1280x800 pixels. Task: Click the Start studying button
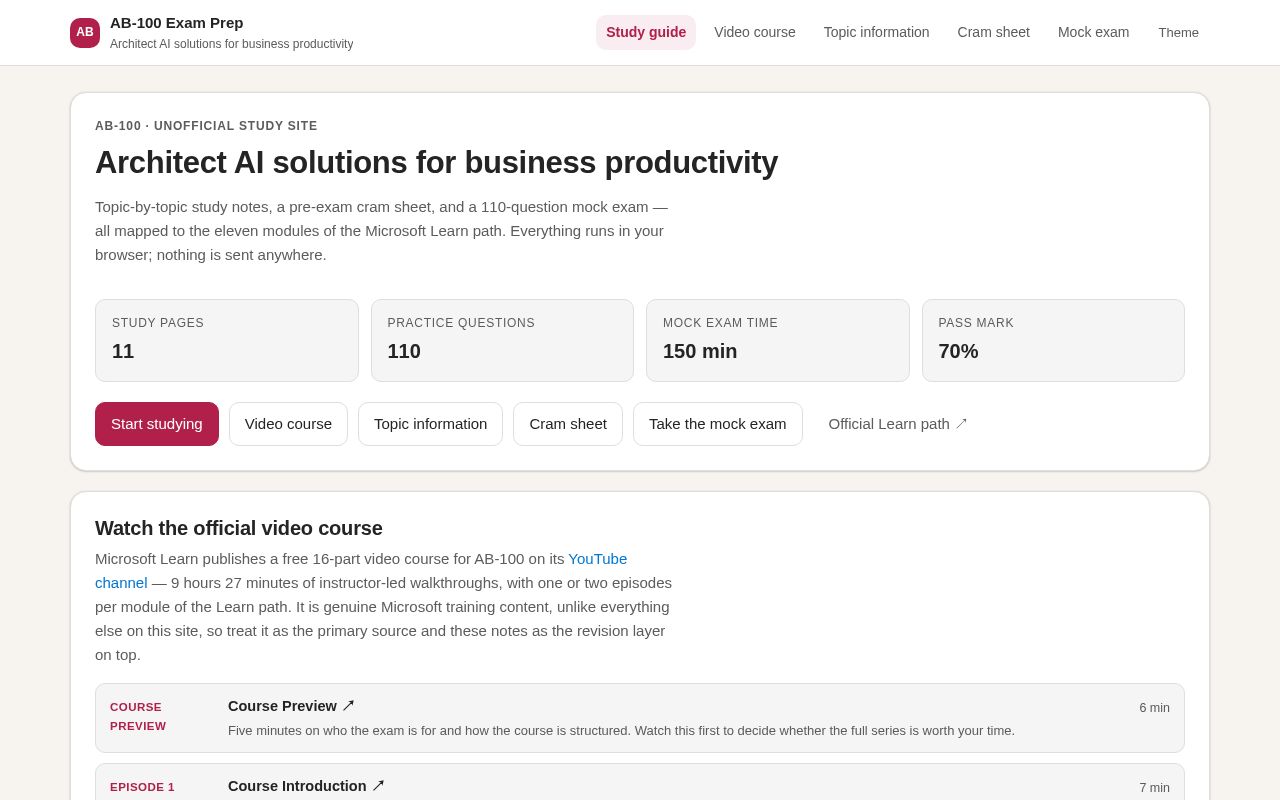157,424
